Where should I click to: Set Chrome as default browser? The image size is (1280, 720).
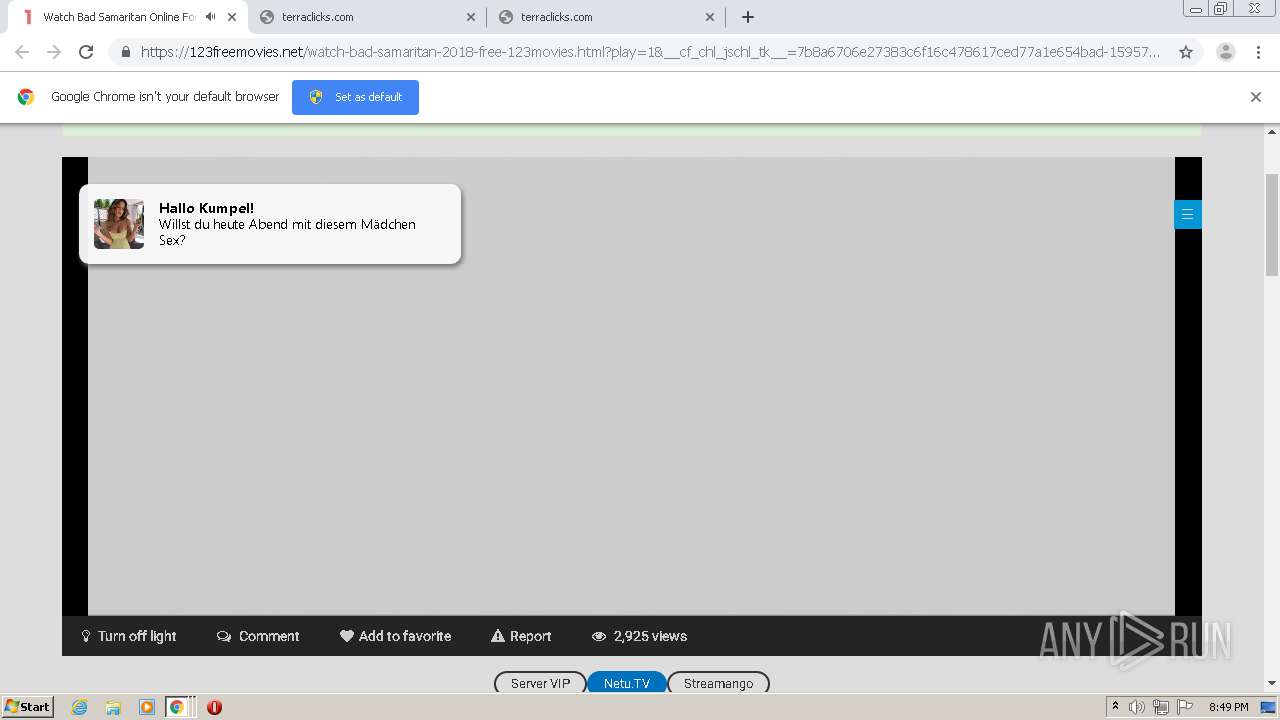point(355,97)
